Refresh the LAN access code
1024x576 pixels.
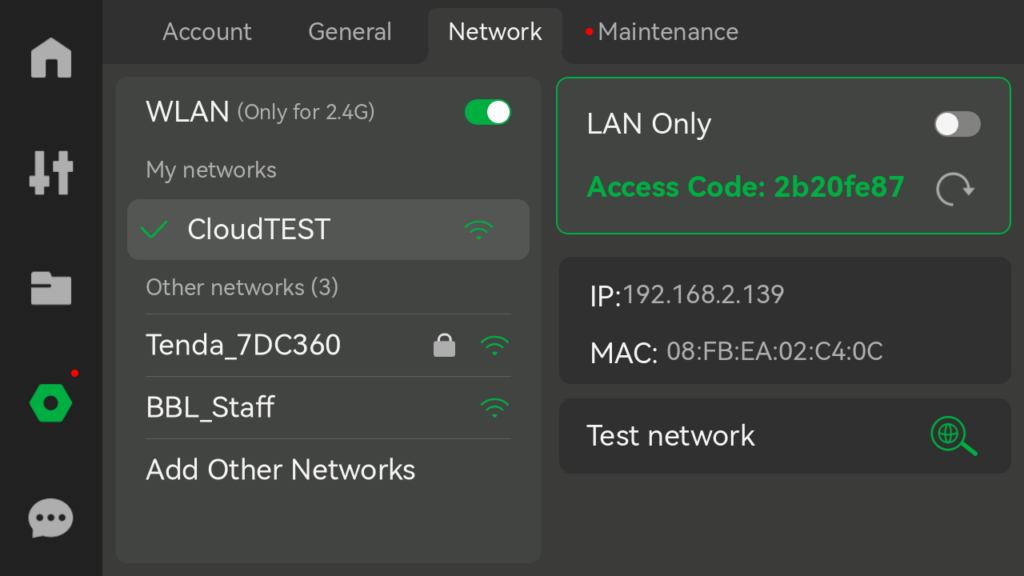(955, 188)
